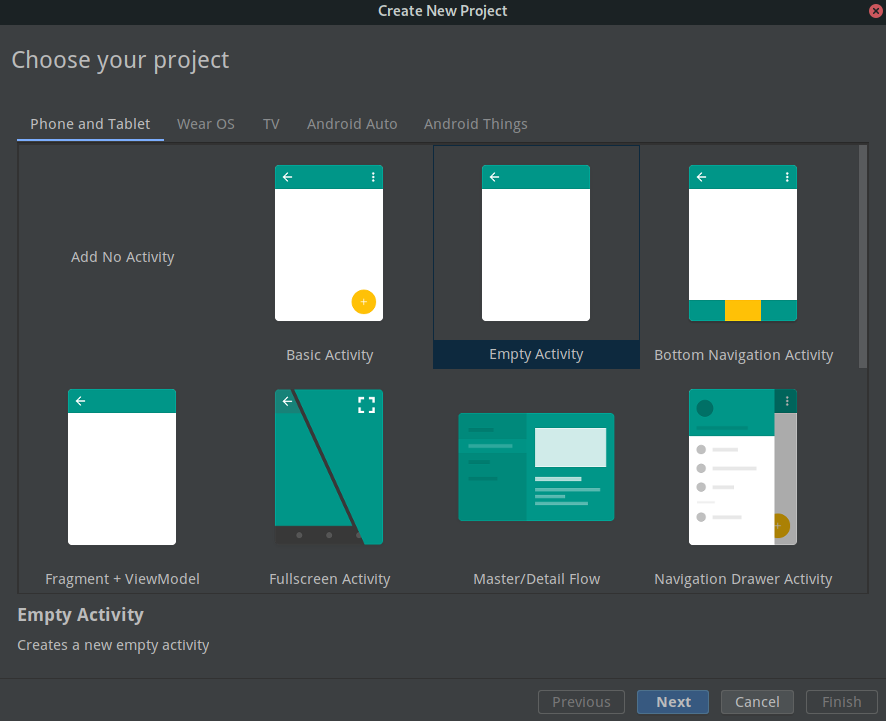Click the back arrow in Empty Activity preview
Viewport: 886px width, 721px height.
click(x=494, y=177)
